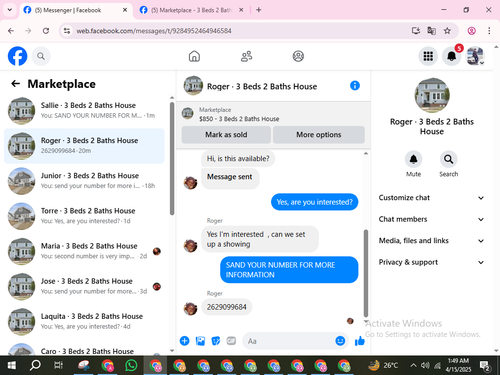Expand Media, files and links section
500x375 pixels.
coord(431,241)
